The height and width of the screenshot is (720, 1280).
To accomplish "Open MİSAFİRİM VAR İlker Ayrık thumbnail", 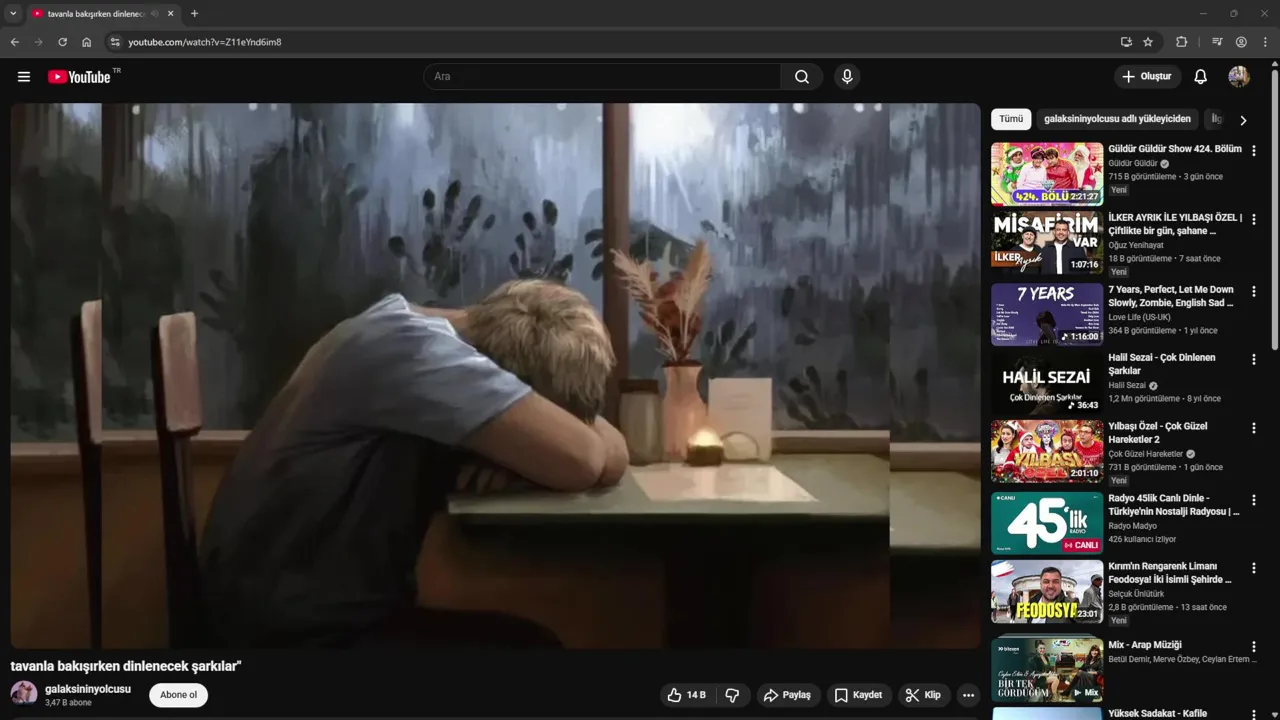I will click(x=1047, y=242).
